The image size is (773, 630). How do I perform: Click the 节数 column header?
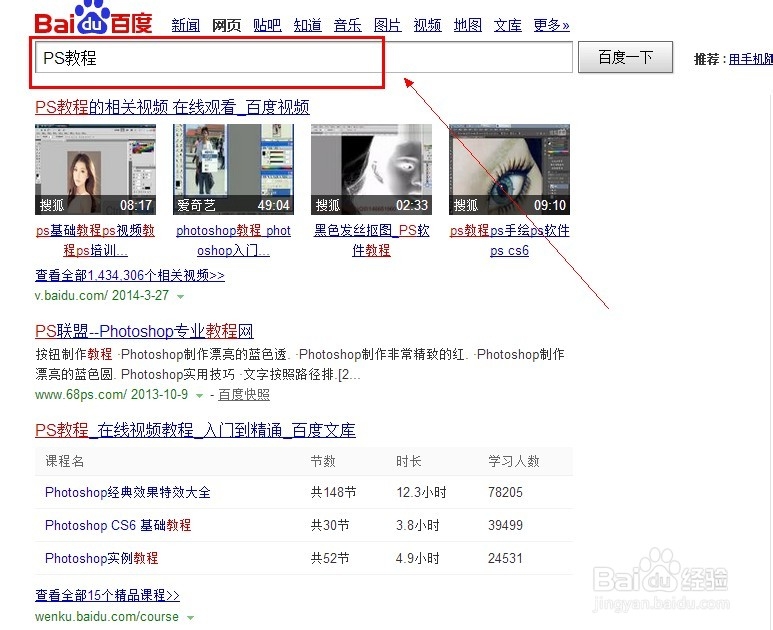323,461
